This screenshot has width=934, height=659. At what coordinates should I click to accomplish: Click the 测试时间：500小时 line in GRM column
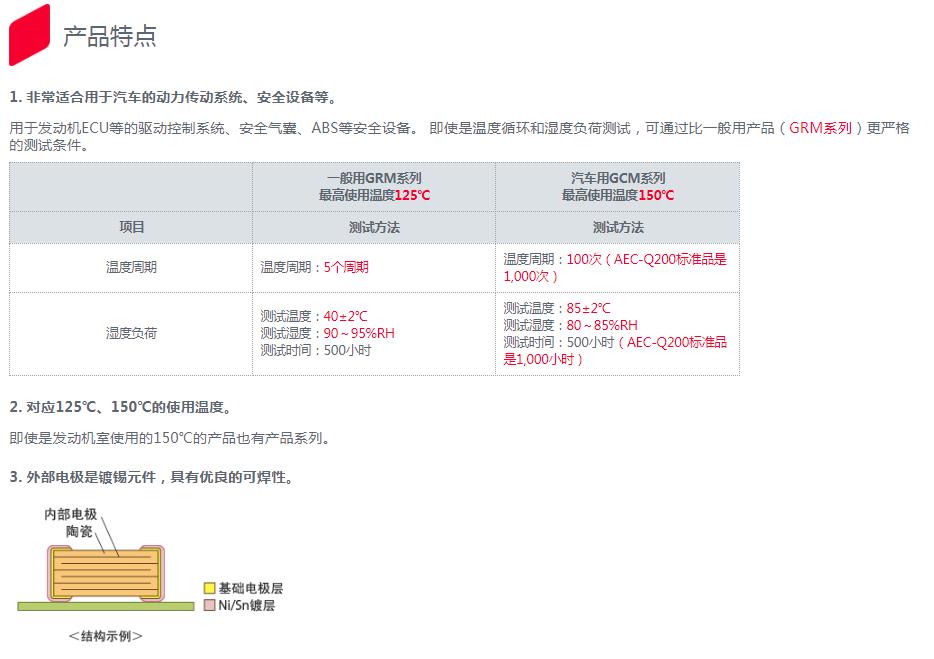[x=316, y=350]
